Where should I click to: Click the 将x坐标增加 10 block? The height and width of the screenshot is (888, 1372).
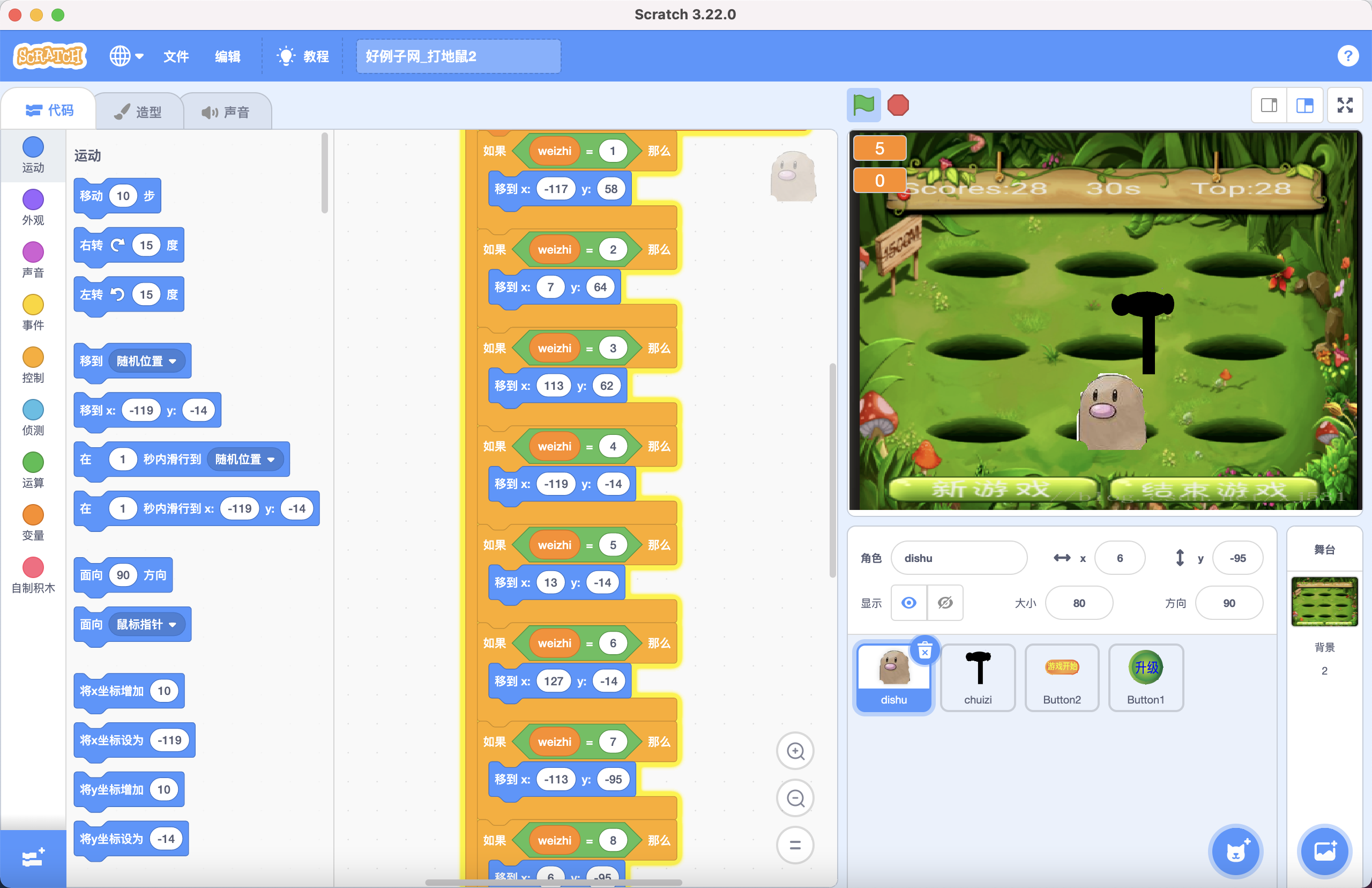coord(129,691)
